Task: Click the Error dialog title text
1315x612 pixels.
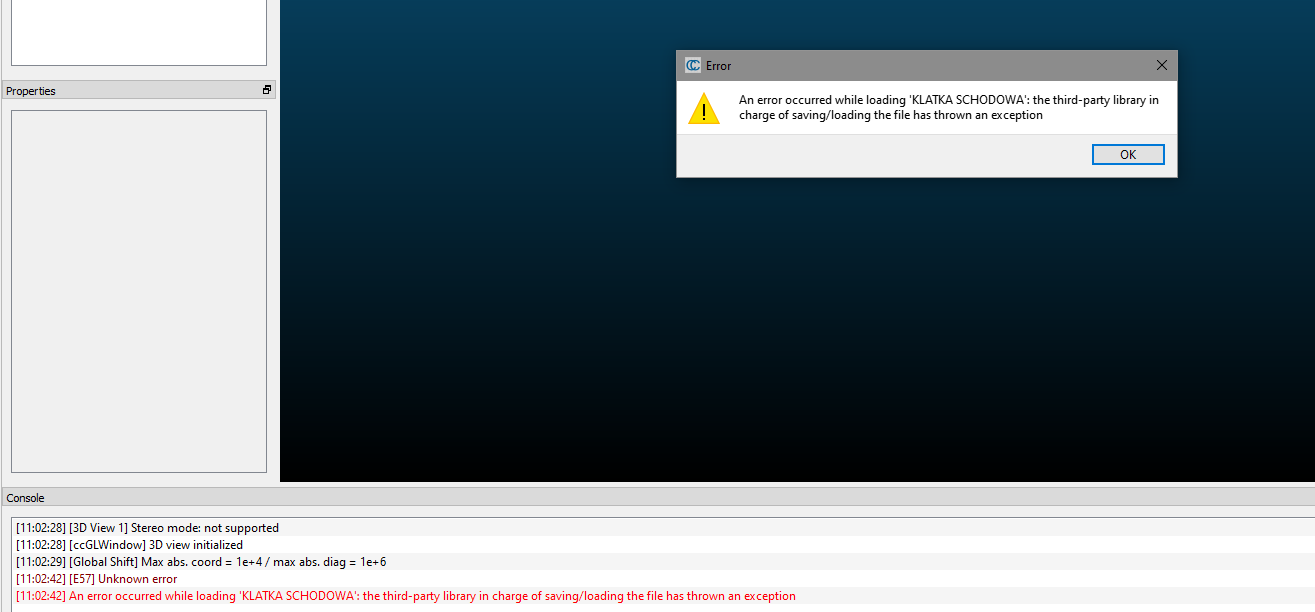Action: point(718,66)
